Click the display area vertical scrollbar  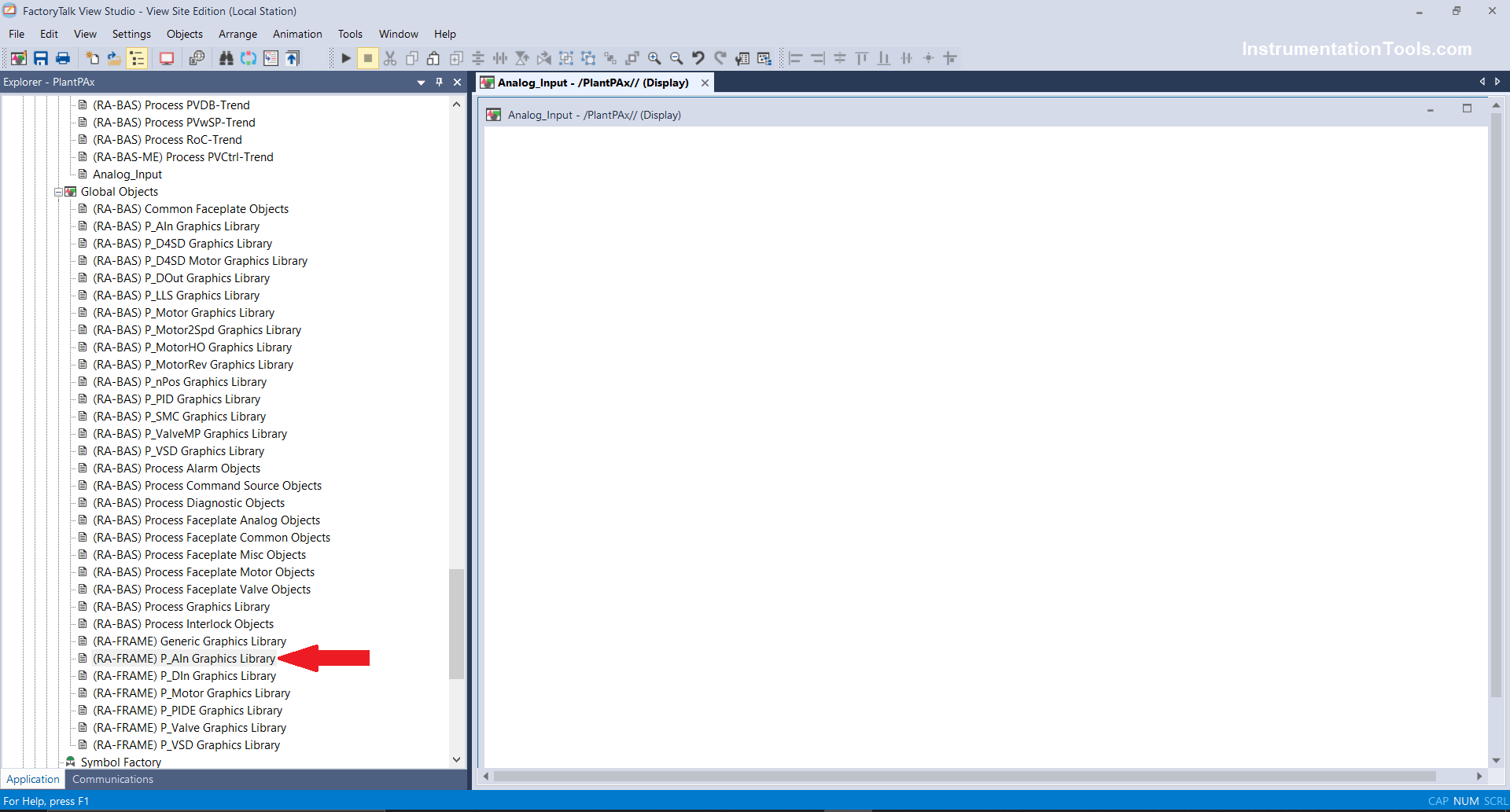tap(1496, 405)
